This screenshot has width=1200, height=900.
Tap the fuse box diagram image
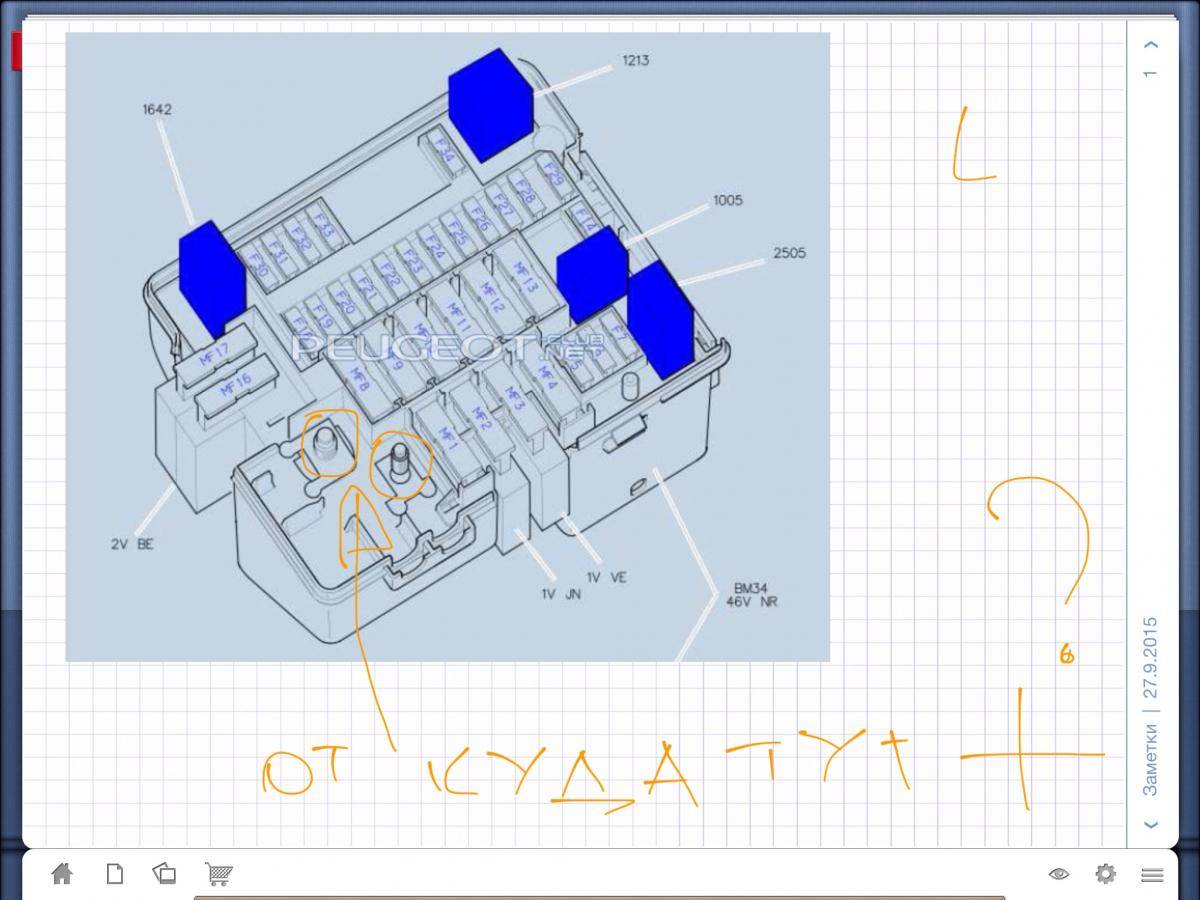(x=447, y=346)
